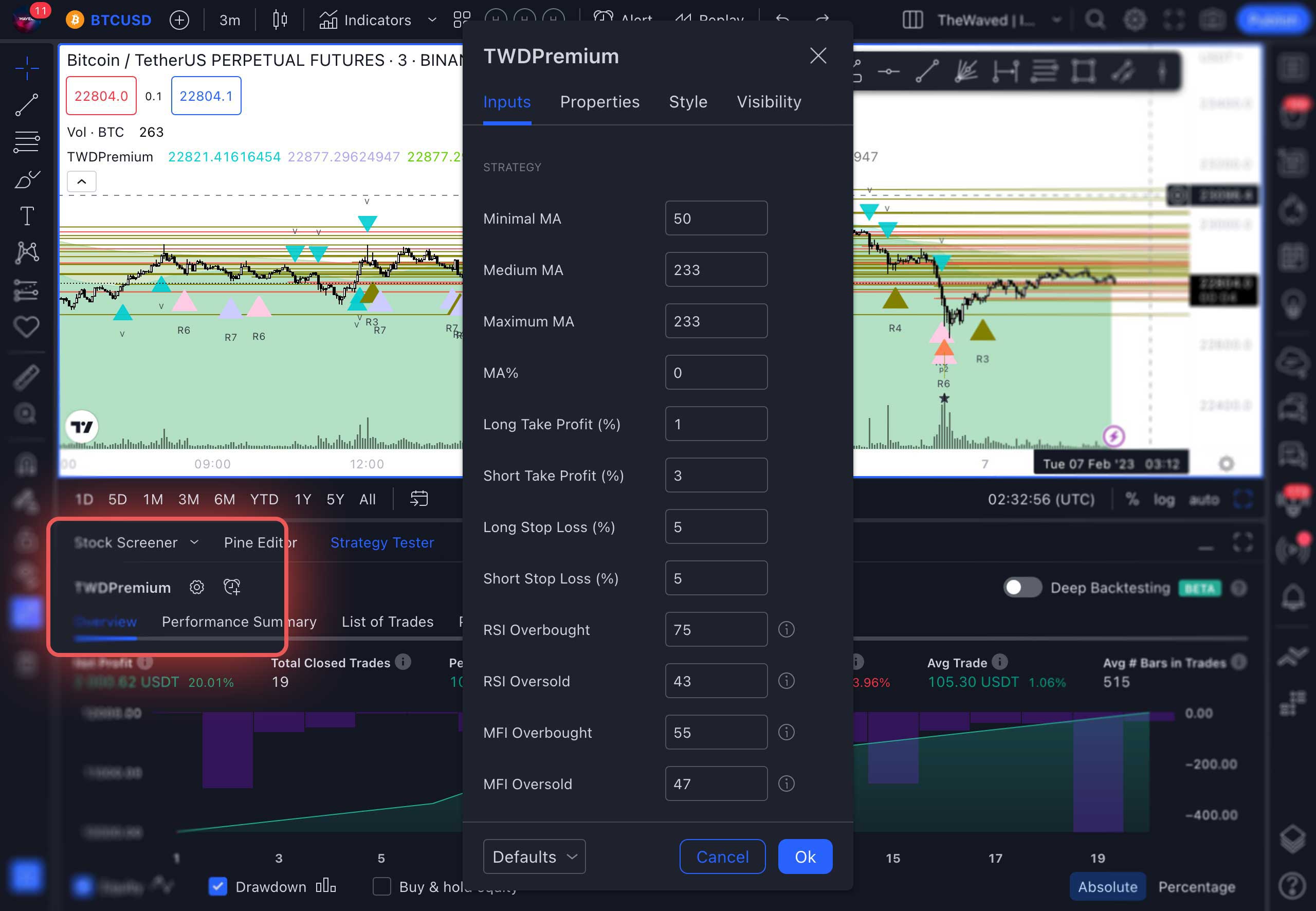Toggle log scale mode
The width and height of the screenshot is (1316, 911).
[1164, 499]
